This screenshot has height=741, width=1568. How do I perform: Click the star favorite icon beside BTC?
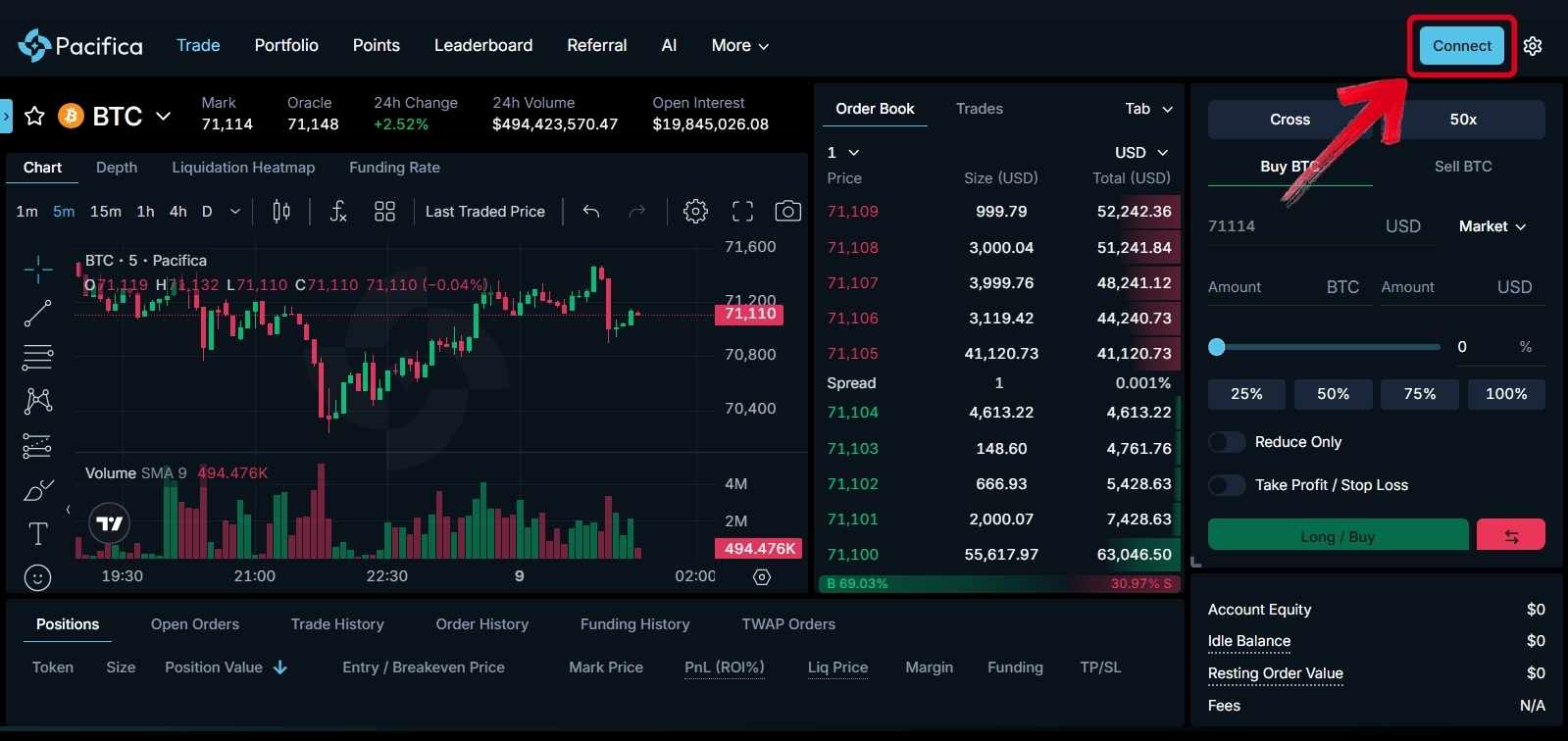[x=34, y=117]
